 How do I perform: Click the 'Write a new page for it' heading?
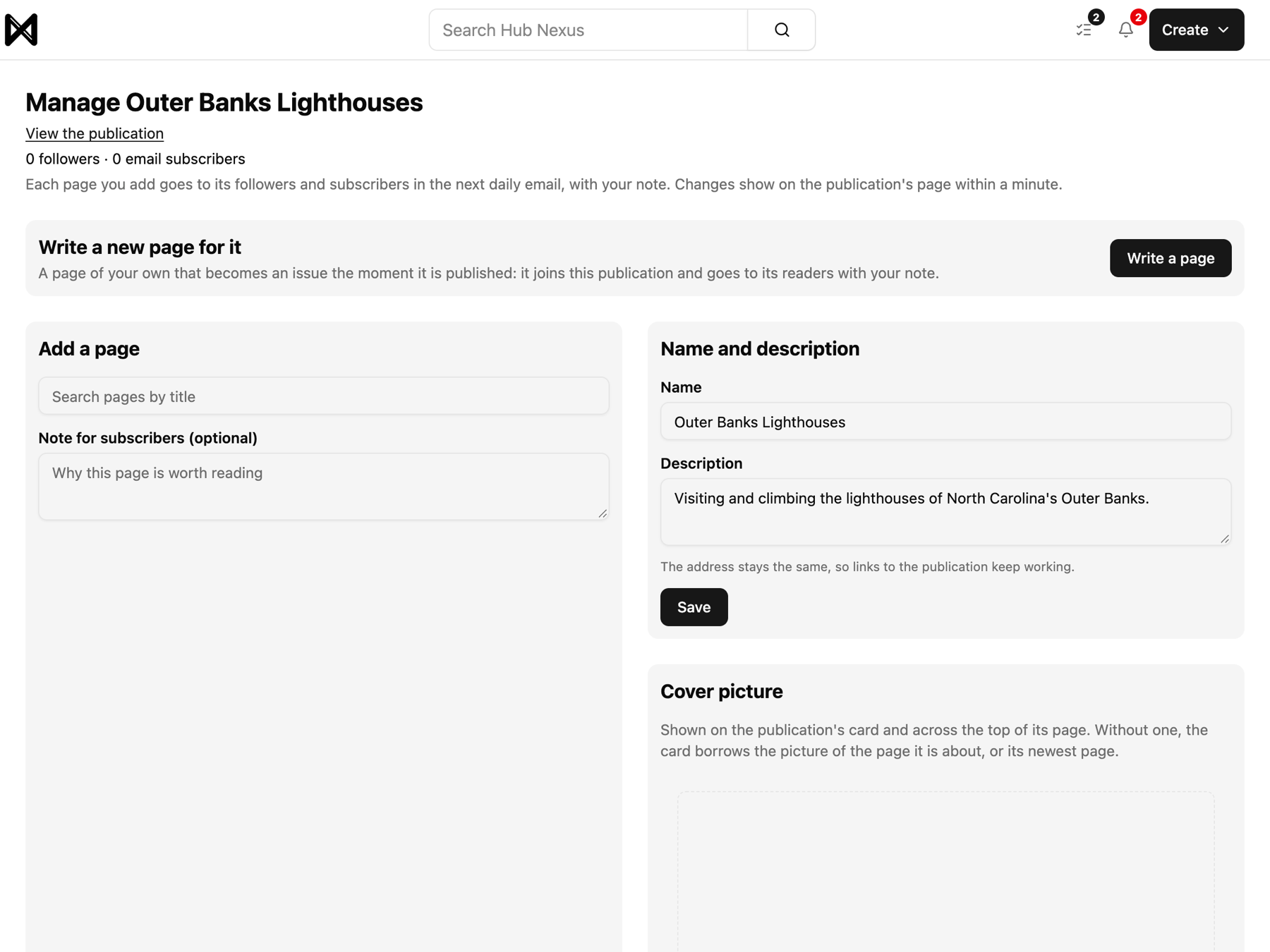pyautogui.click(x=140, y=247)
